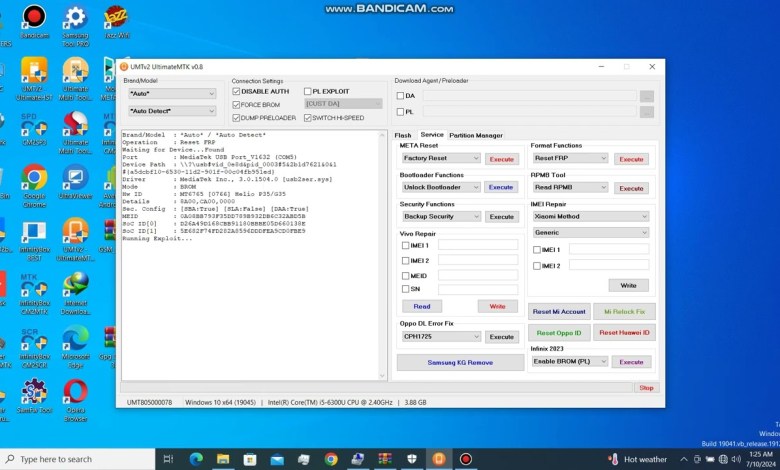This screenshot has width=780, height=470.
Task: Click the Mi Relock Fix button
Action: 624,311
